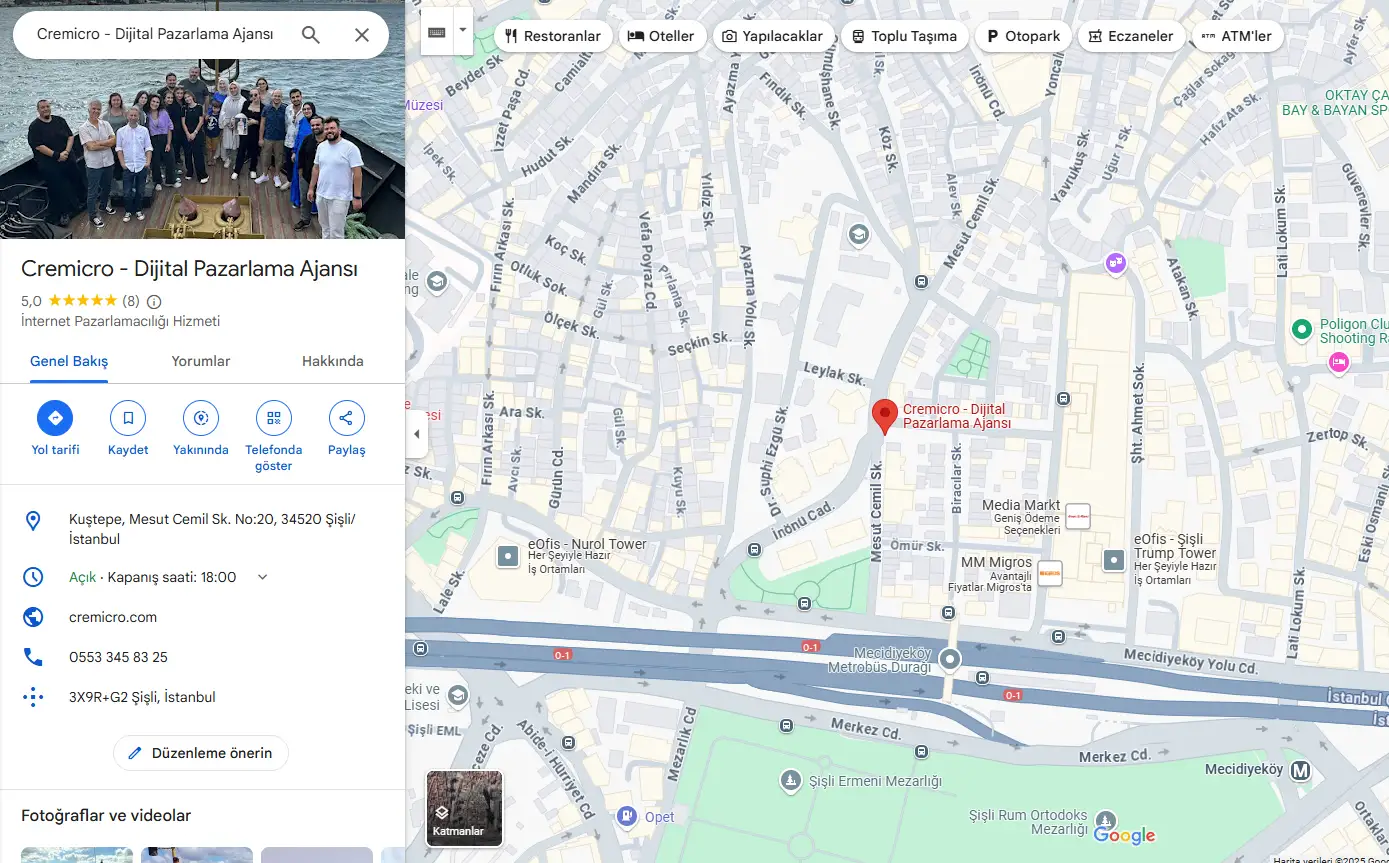Open the input tools dropdown arrow

click(x=462, y=31)
